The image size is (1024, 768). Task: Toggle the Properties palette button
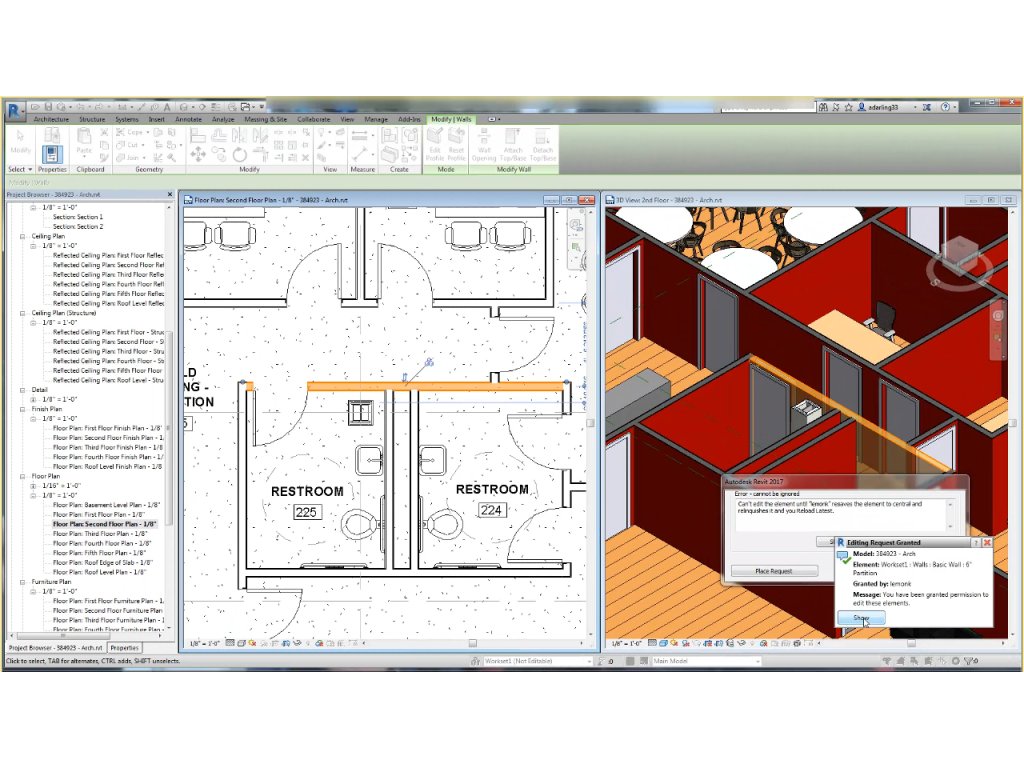pos(52,154)
